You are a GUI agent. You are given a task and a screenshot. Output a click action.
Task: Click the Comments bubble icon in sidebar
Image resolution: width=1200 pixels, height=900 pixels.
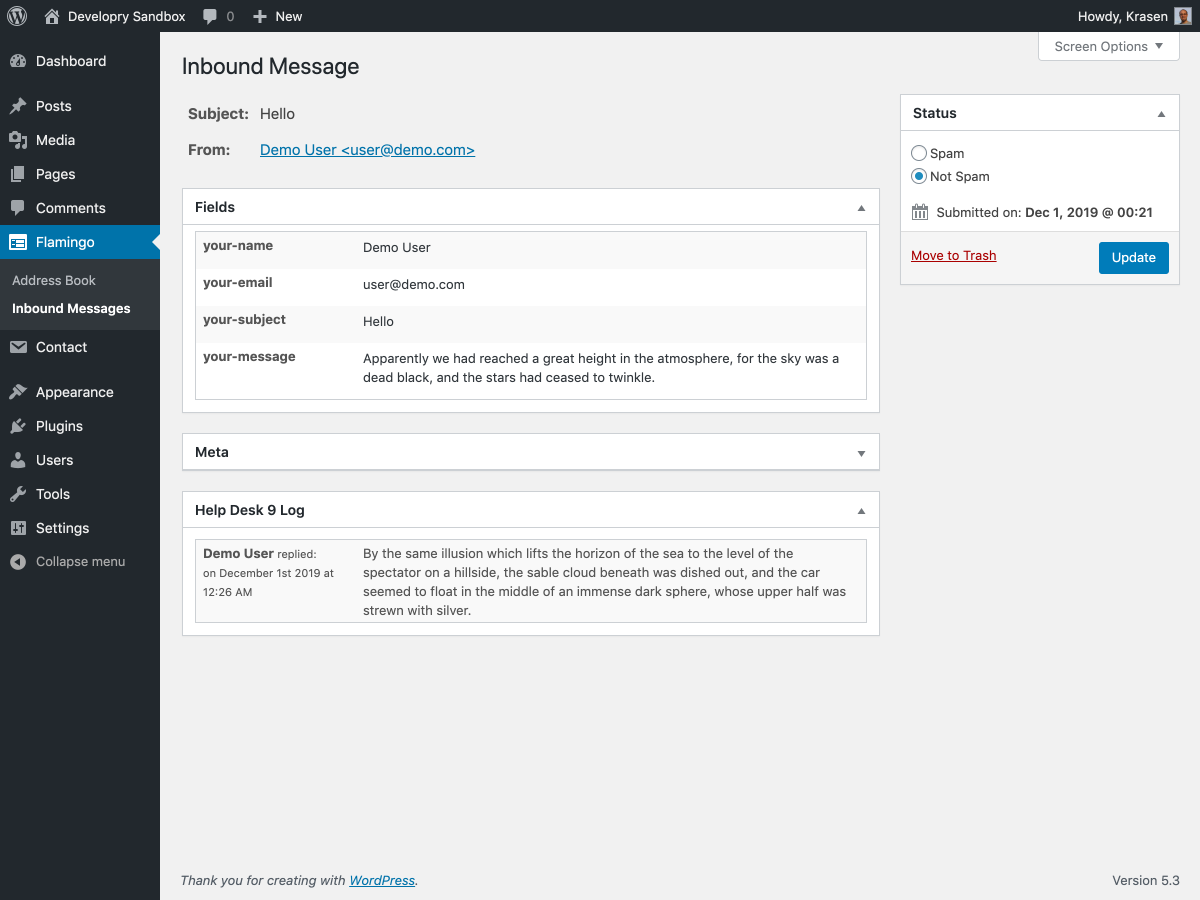point(18,208)
